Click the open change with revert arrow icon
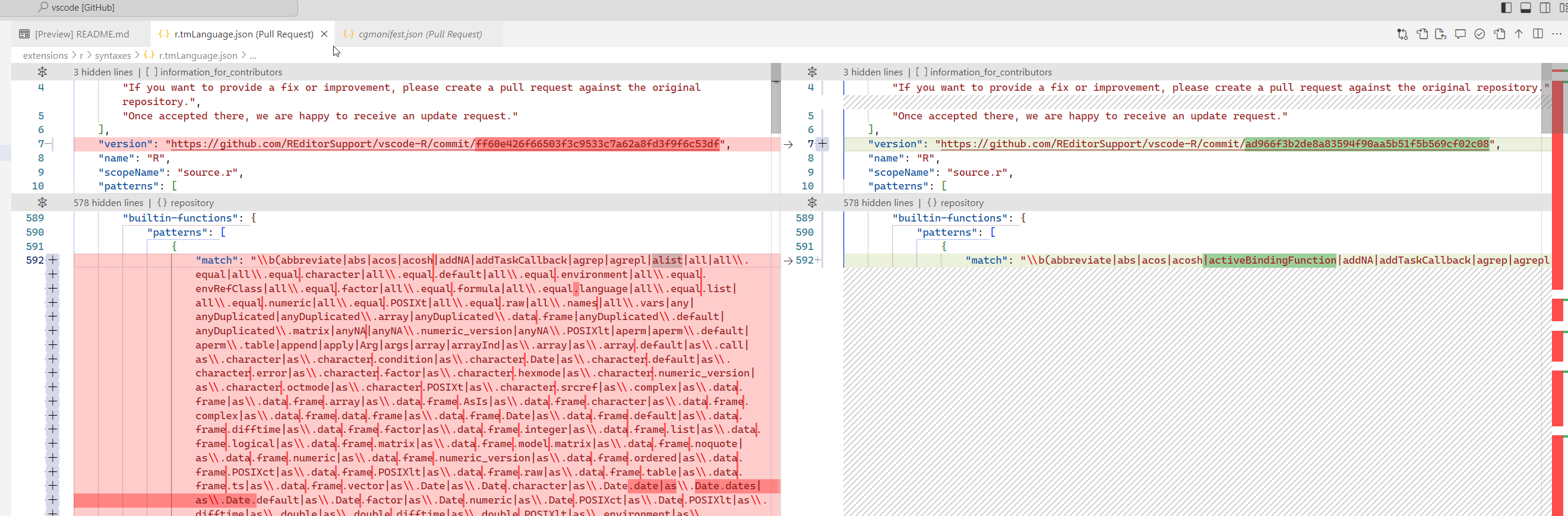Image resolution: width=1568 pixels, height=516 pixels. [1441, 34]
